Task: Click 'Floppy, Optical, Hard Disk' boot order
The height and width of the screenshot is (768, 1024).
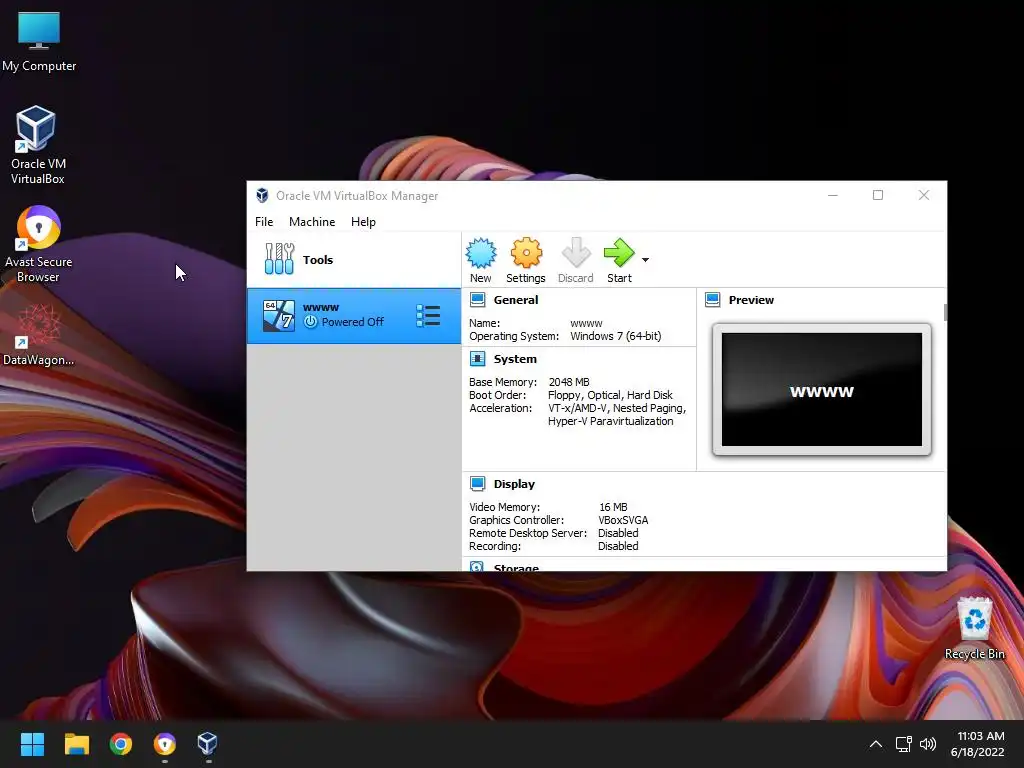Action: (610, 395)
